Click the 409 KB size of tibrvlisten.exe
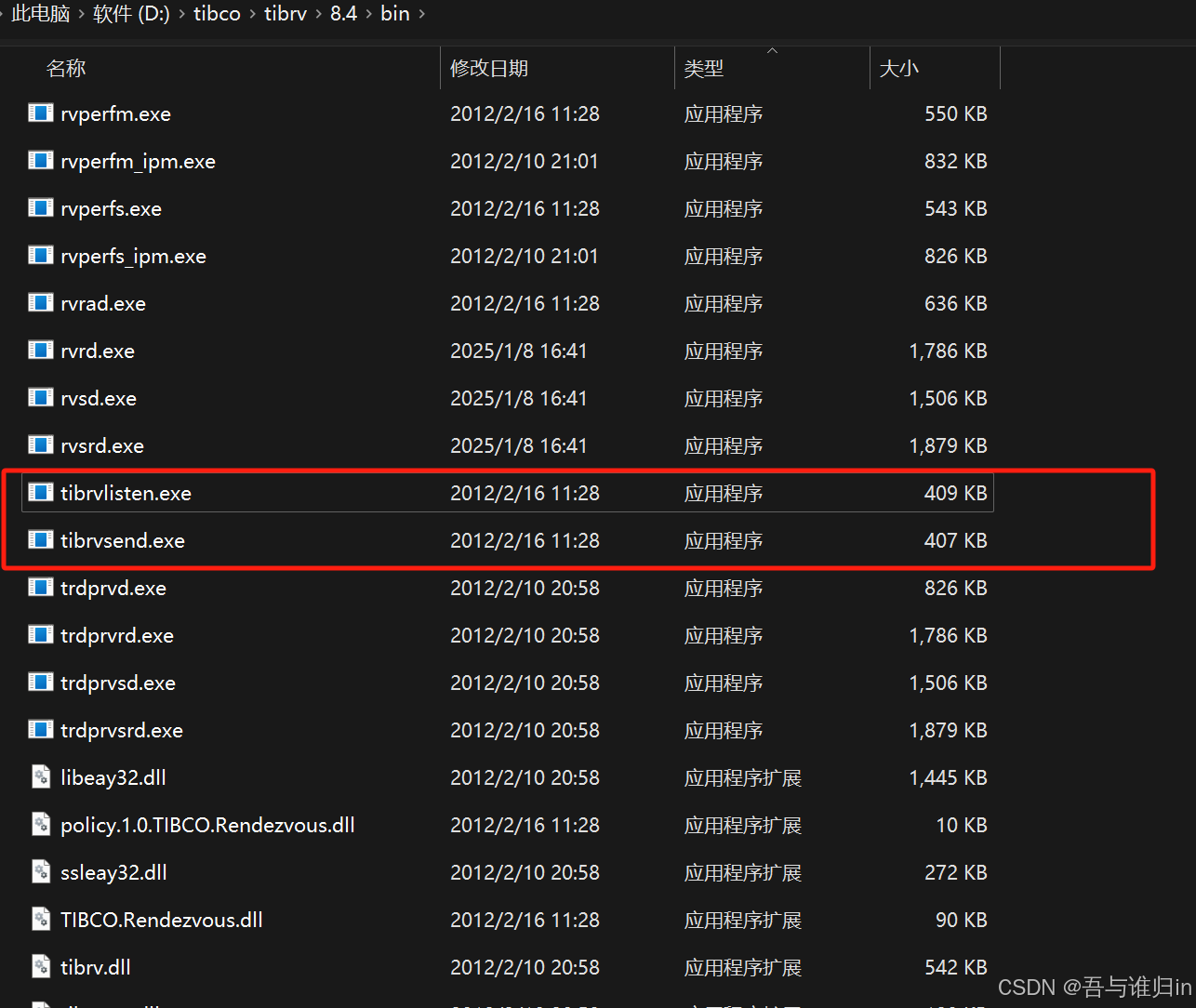The width and height of the screenshot is (1196, 1008). [955, 493]
